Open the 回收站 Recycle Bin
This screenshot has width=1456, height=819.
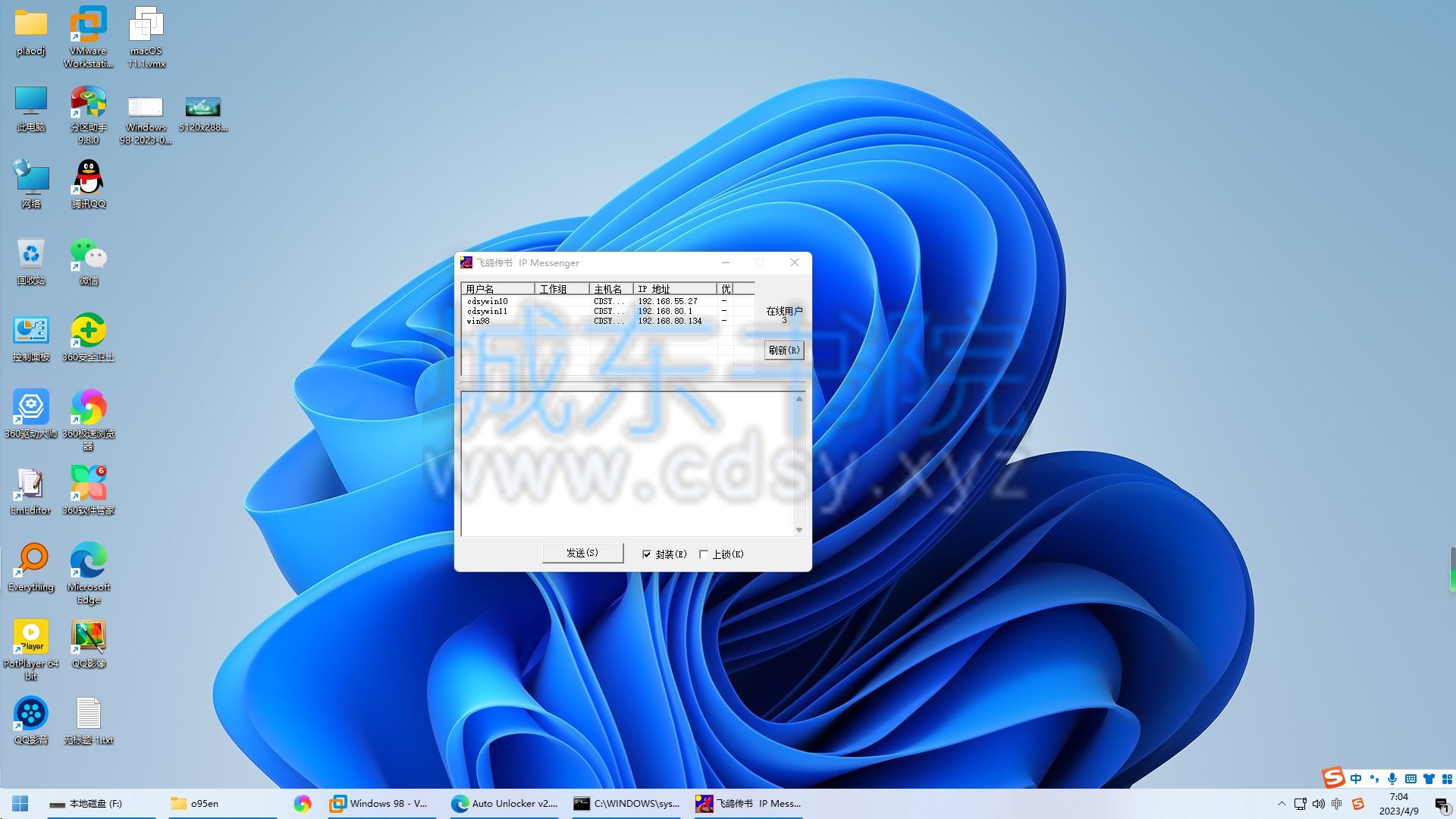31,261
